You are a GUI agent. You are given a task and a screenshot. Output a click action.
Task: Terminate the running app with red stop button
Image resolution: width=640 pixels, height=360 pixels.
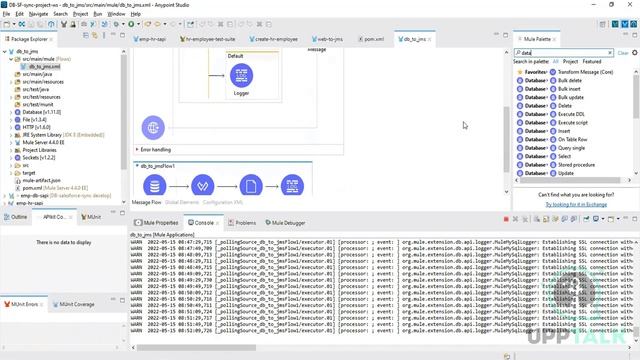506,220
